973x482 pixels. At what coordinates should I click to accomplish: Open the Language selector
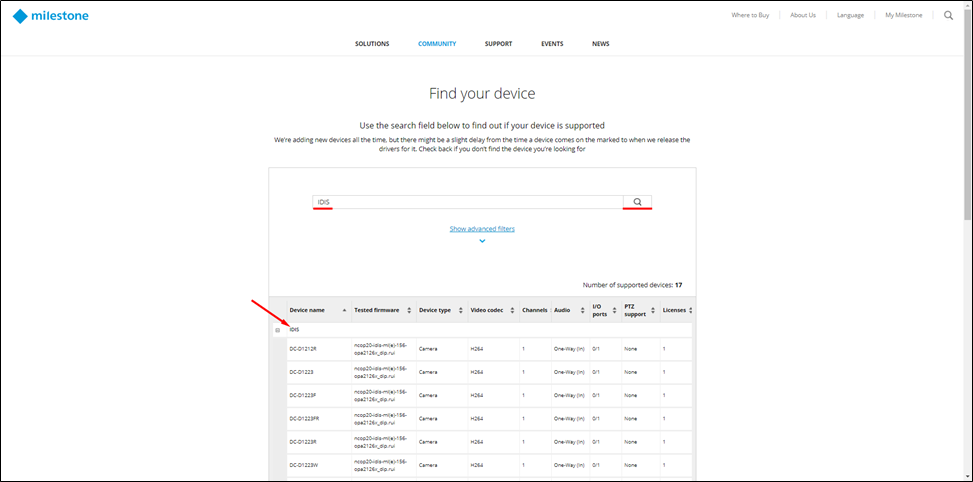[x=850, y=16]
